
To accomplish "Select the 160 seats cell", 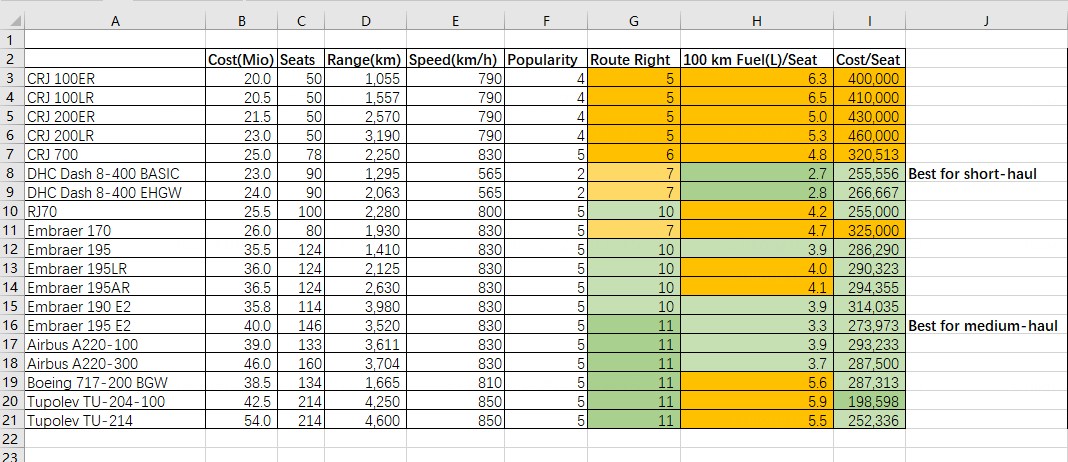I will pyautogui.click(x=301, y=364).
